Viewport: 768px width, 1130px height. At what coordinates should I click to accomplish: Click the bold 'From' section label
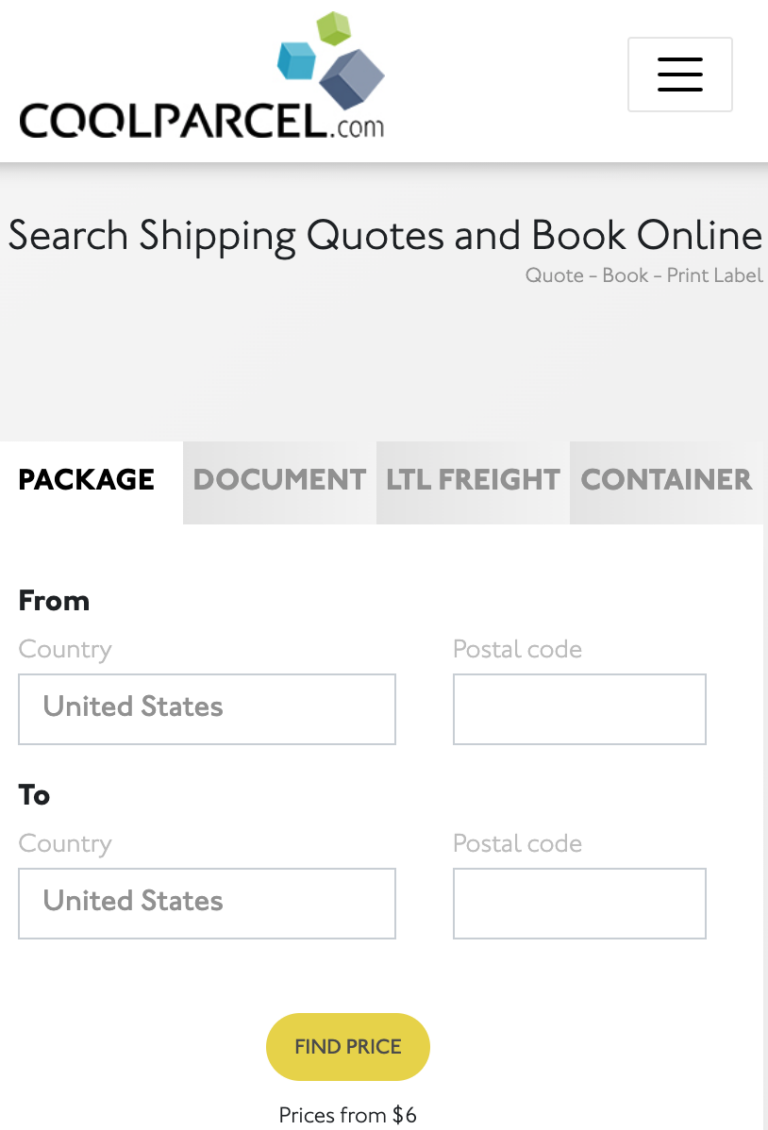pyautogui.click(x=54, y=601)
